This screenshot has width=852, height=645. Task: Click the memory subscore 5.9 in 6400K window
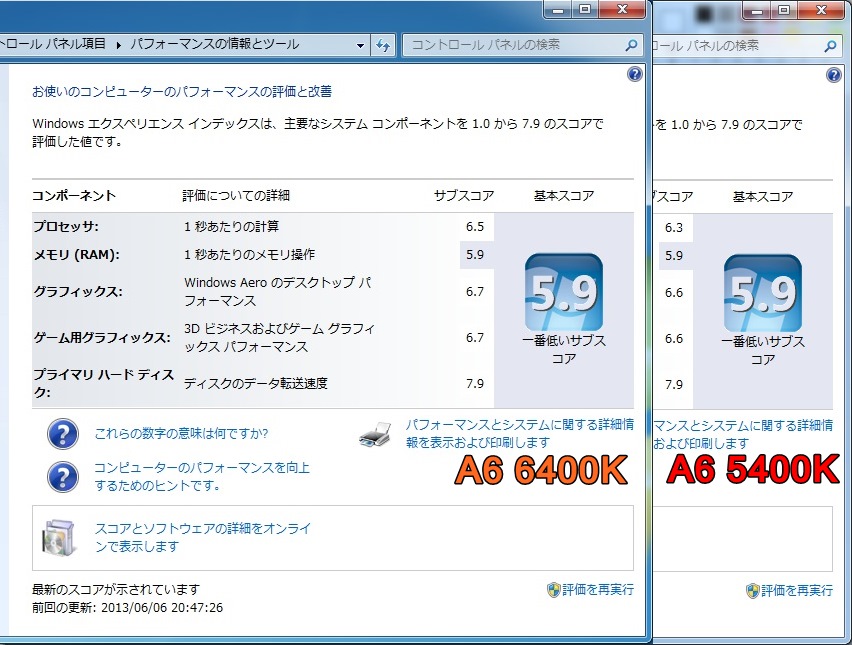pos(475,254)
